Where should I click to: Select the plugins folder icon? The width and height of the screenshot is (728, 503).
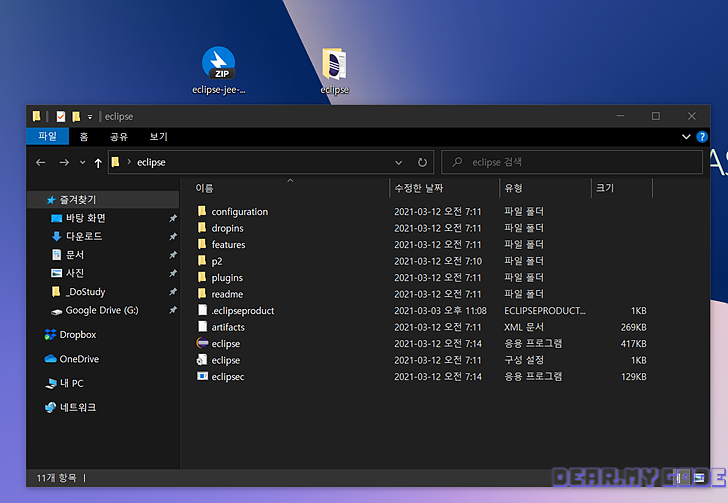pos(202,277)
